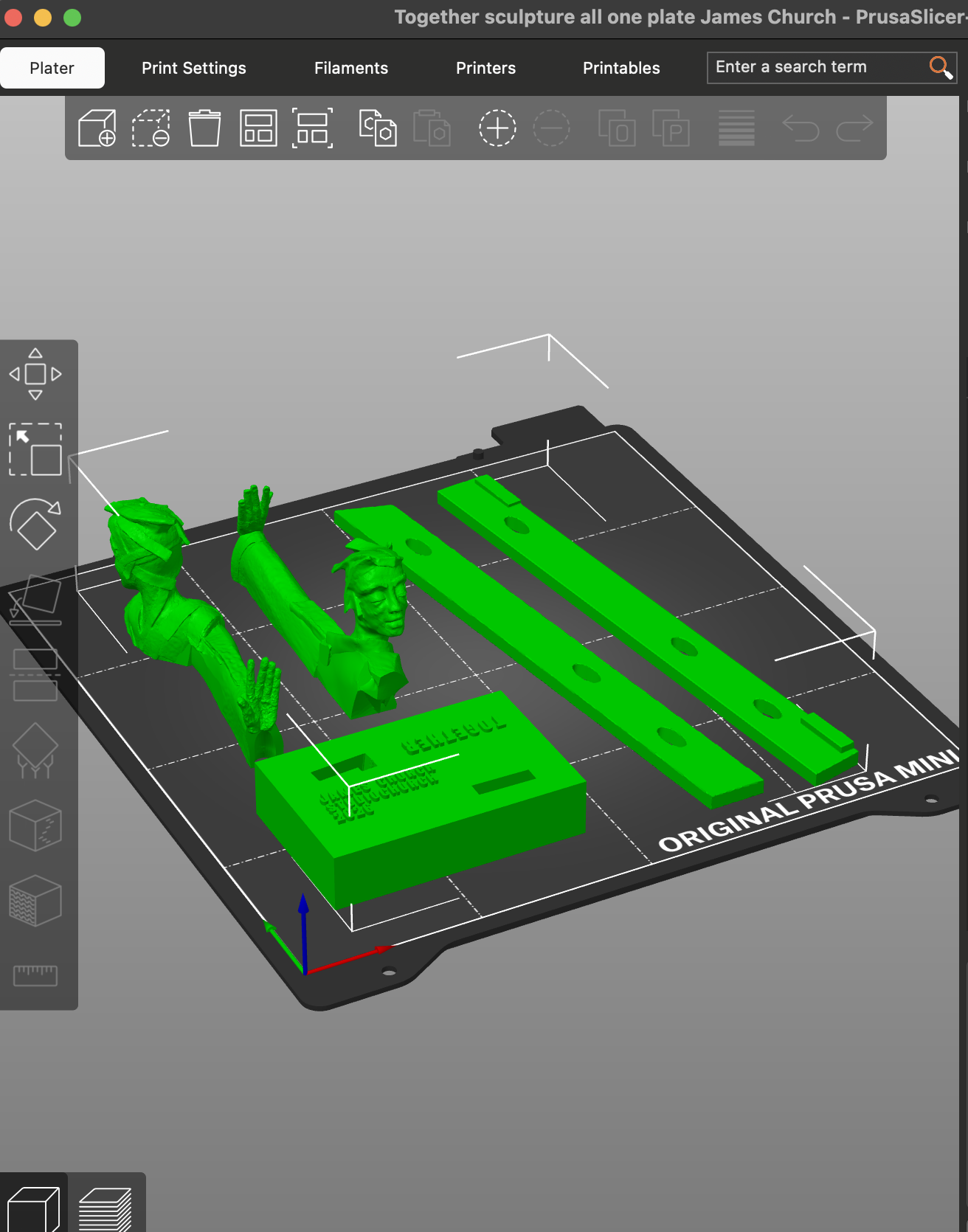
Task: Click the Paste clipboard icon
Action: [432, 128]
